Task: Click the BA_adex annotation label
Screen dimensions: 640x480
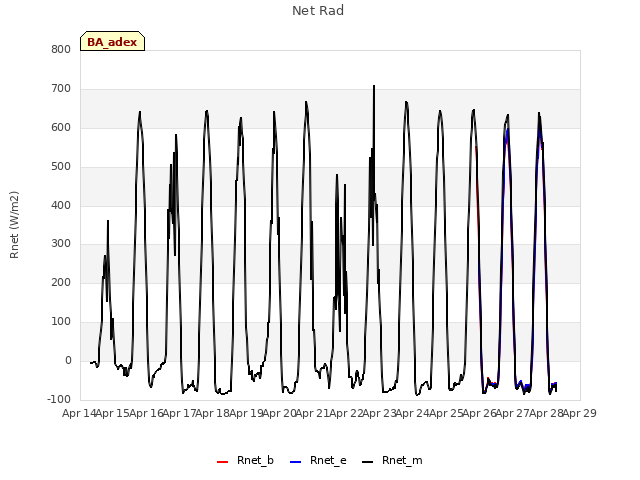Action: [x=112, y=42]
